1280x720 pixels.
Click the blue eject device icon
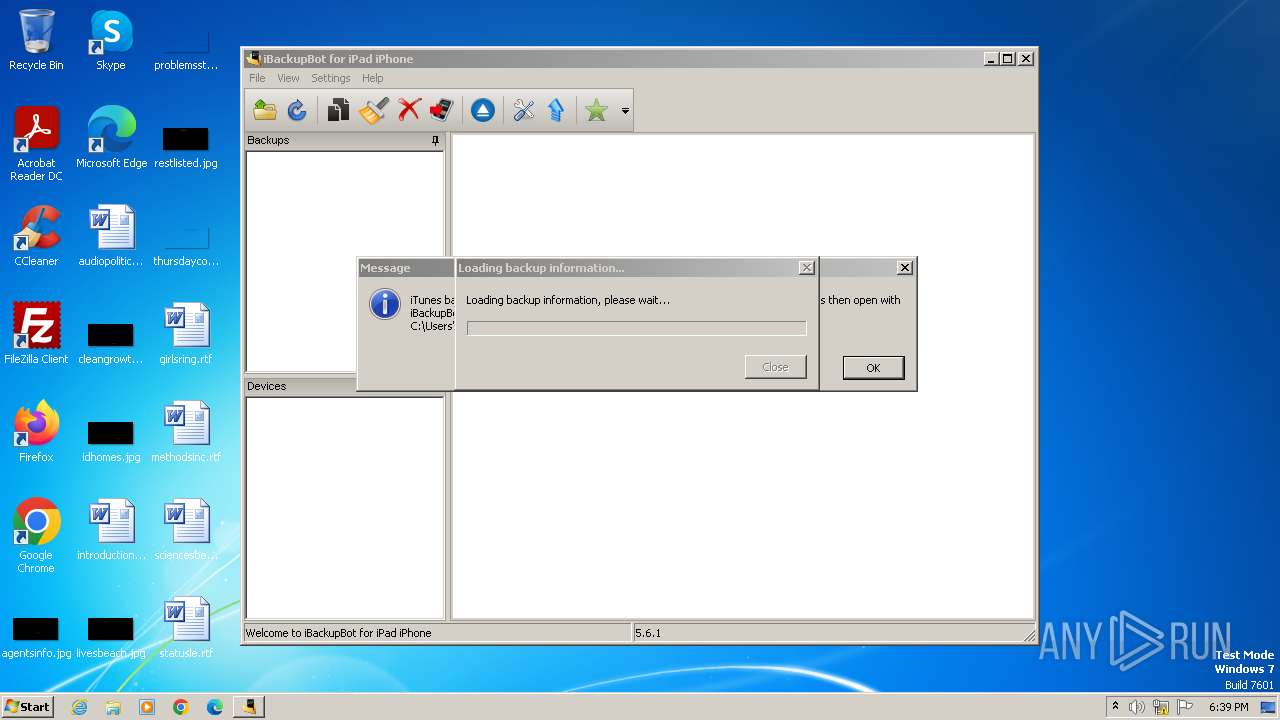[x=483, y=110]
